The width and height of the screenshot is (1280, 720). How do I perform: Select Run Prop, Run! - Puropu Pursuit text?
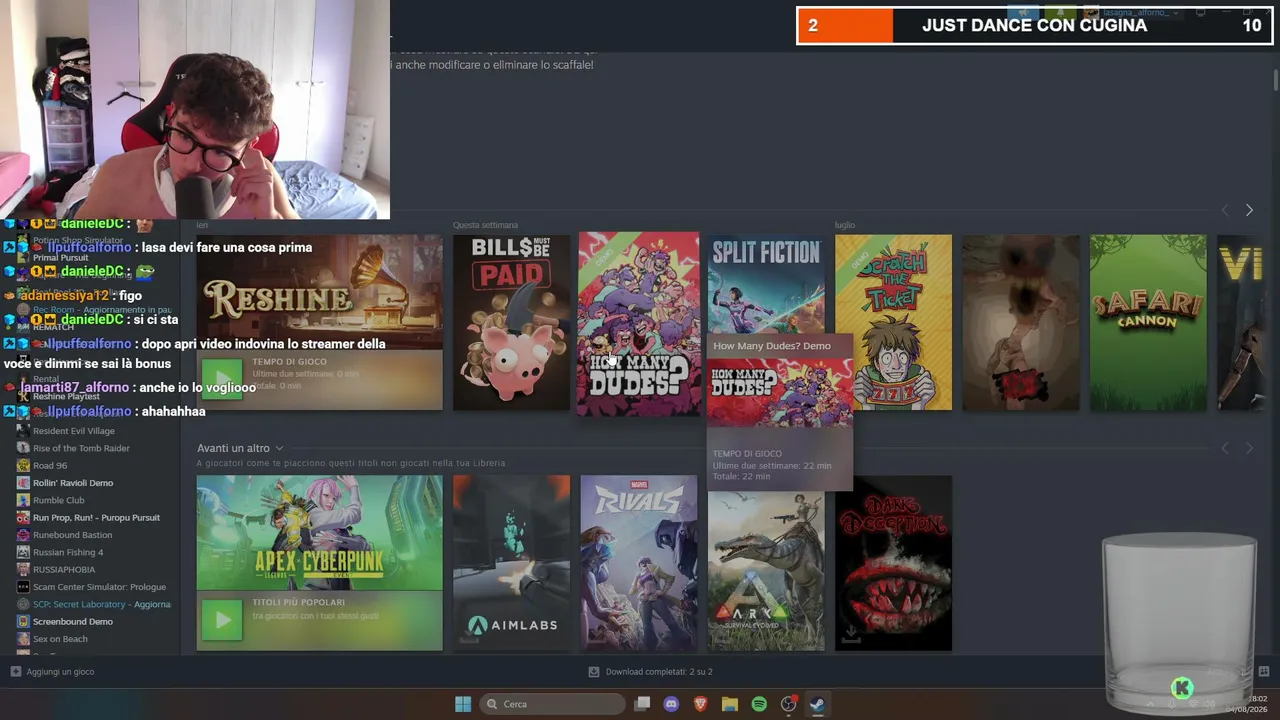(96, 517)
